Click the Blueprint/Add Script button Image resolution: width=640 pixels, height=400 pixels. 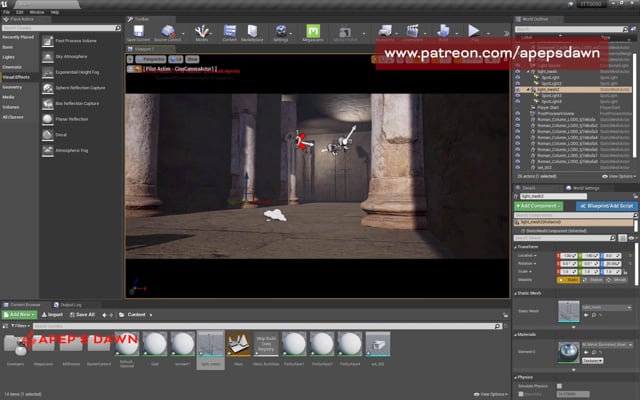607,206
